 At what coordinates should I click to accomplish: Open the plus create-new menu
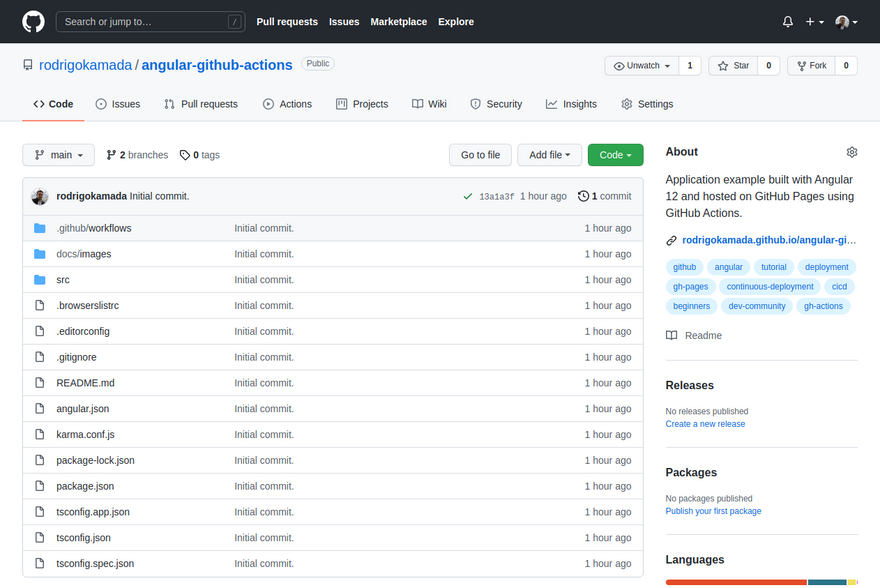pos(814,22)
